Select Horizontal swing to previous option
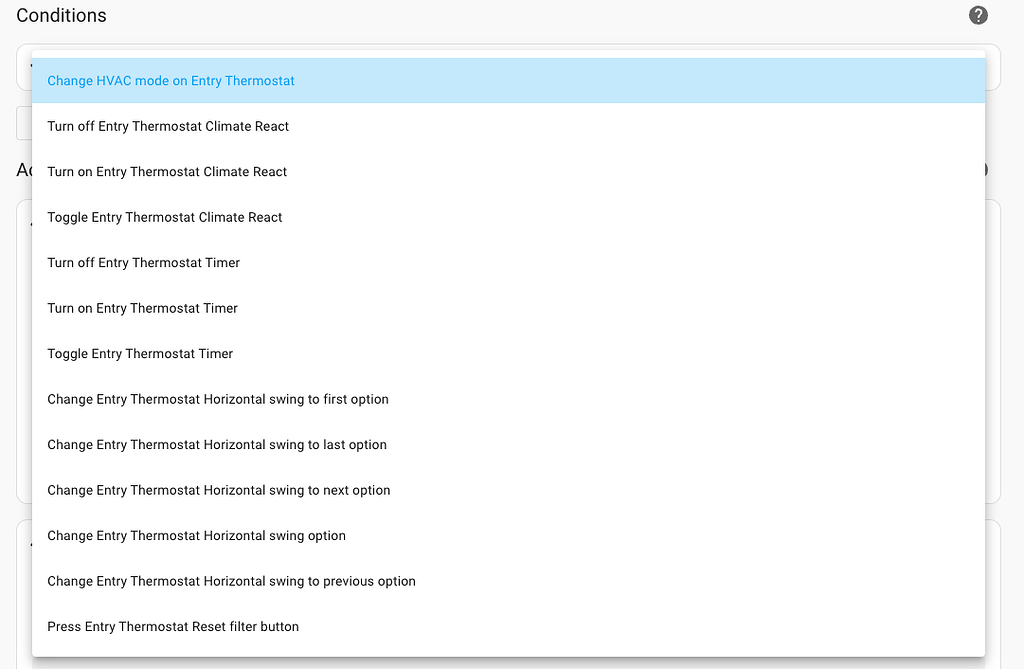This screenshot has height=669, width=1024. pyautogui.click(x=508, y=581)
